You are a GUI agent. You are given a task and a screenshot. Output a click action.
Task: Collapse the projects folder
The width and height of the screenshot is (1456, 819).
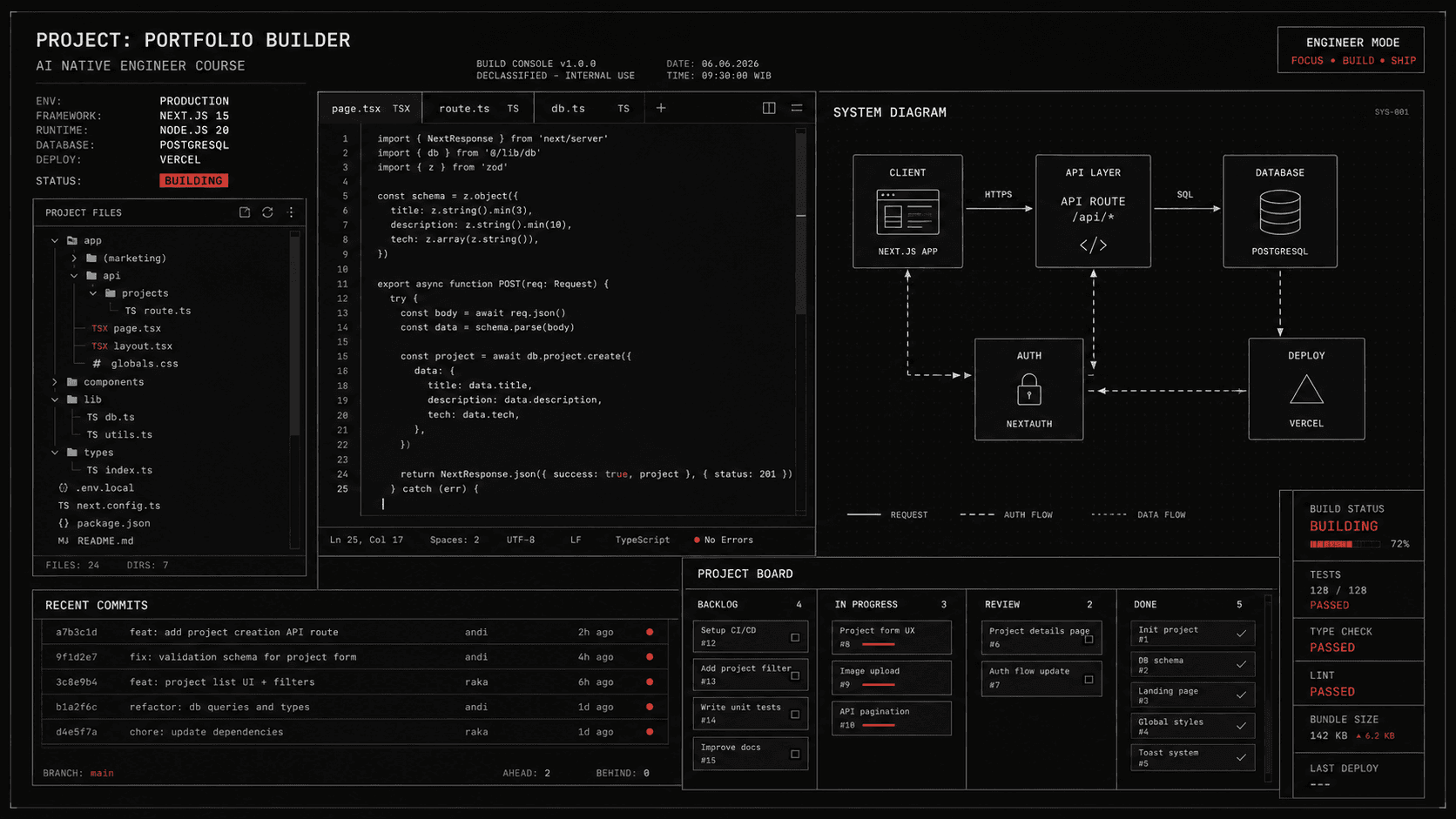pos(93,293)
